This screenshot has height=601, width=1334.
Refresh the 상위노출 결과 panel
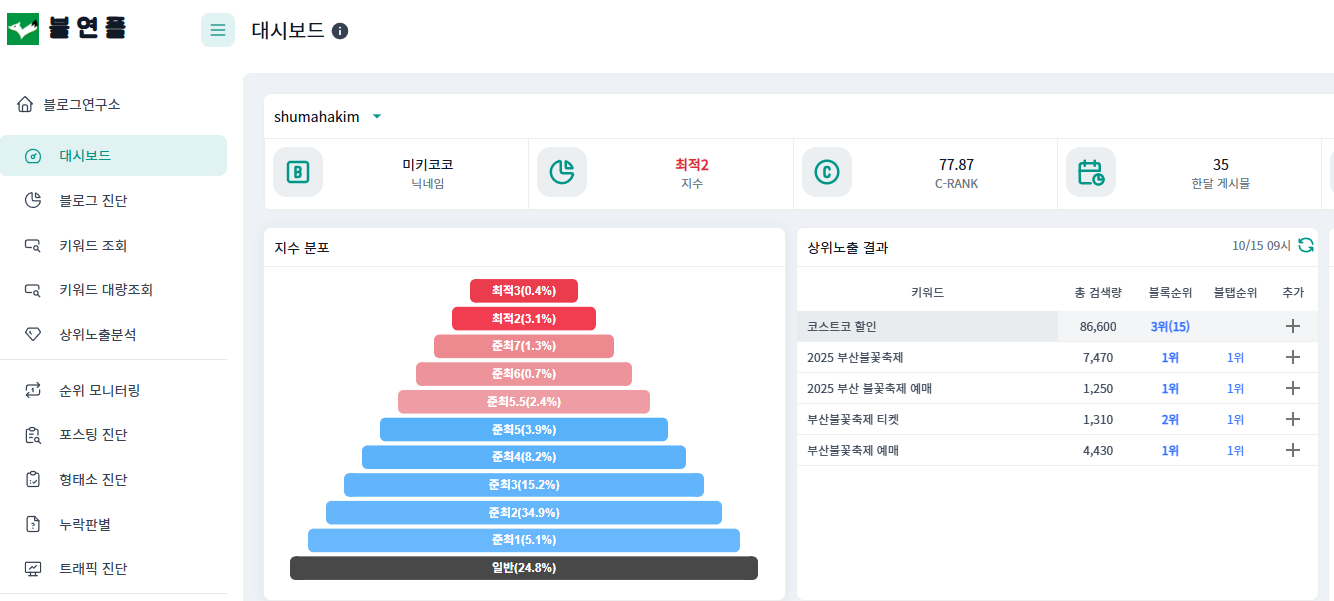coord(1306,245)
